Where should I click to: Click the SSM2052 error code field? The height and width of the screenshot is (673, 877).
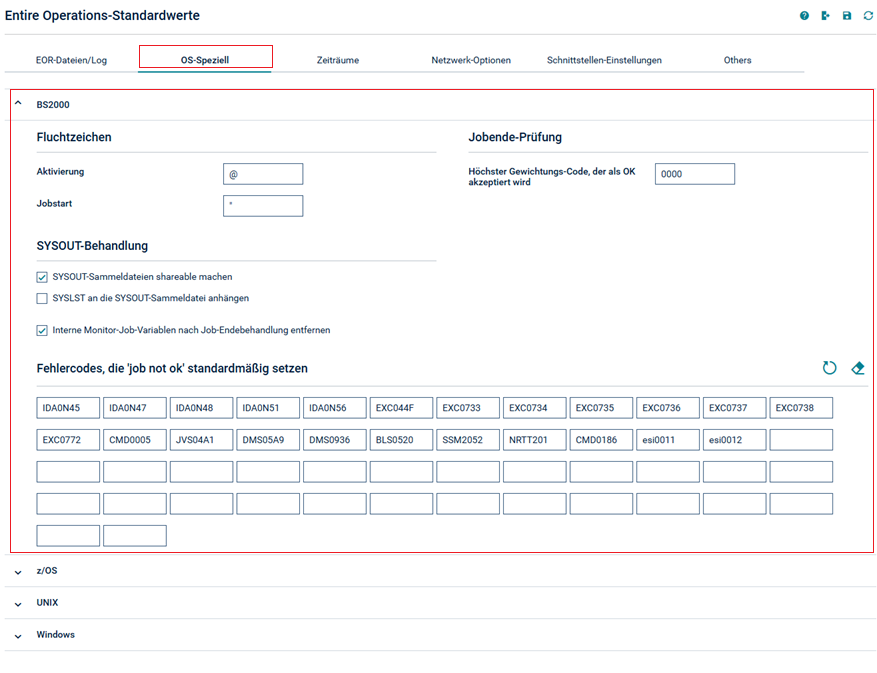click(468, 440)
